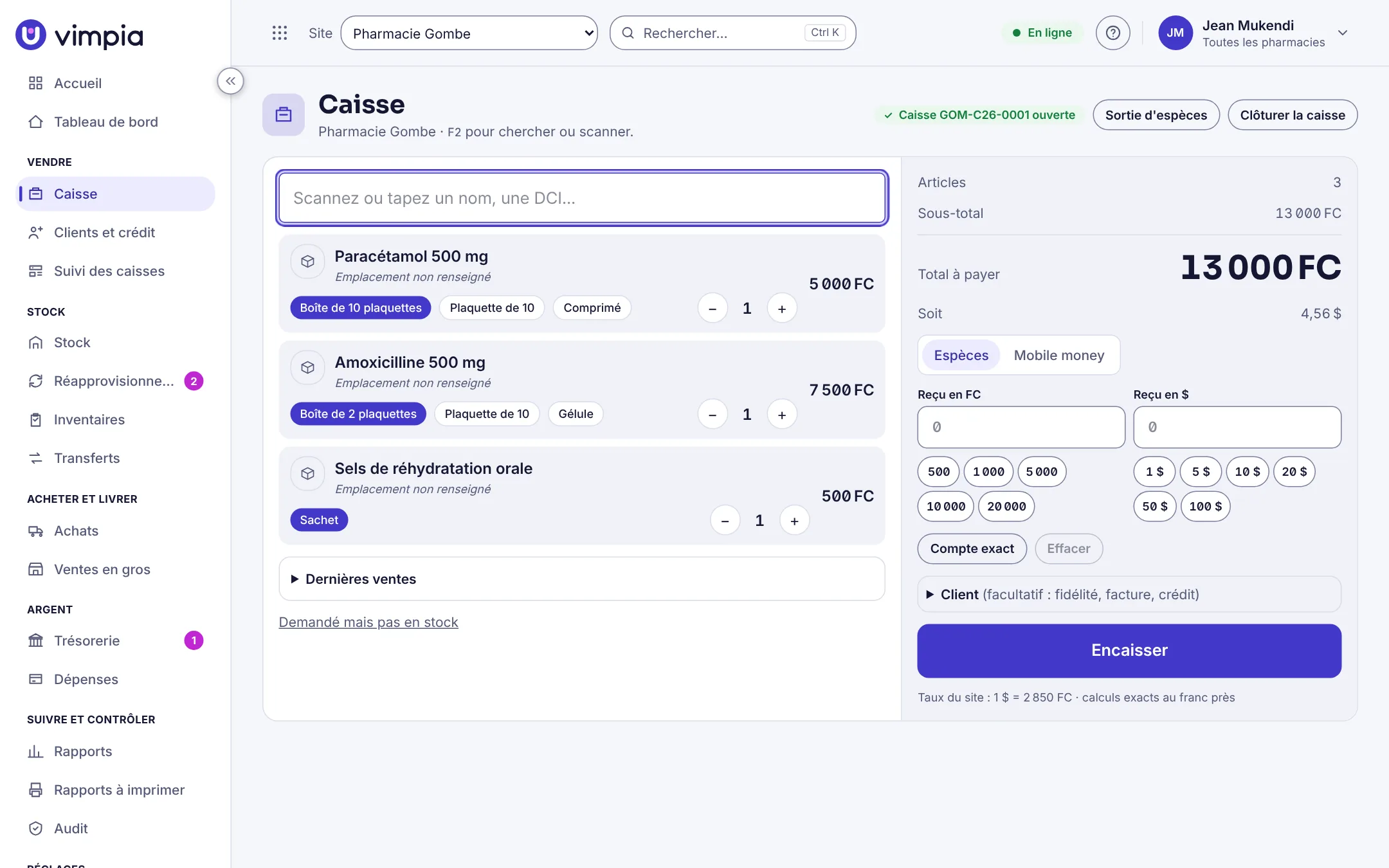The height and width of the screenshot is (868, 1389).
Task: Open Trésorerie in sidebar
Action: click(115, 640)
